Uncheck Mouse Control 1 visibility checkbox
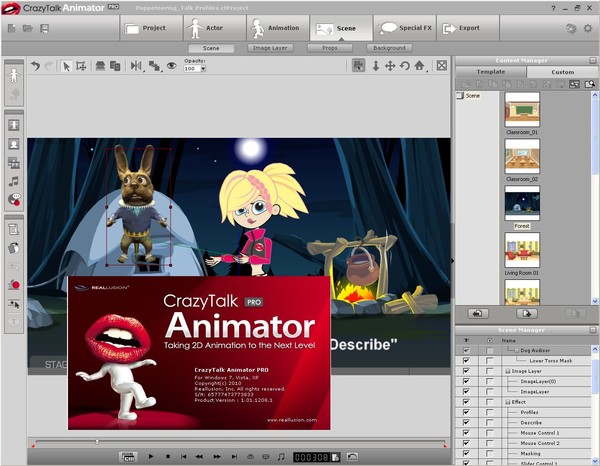 click(x=466, y=433)
